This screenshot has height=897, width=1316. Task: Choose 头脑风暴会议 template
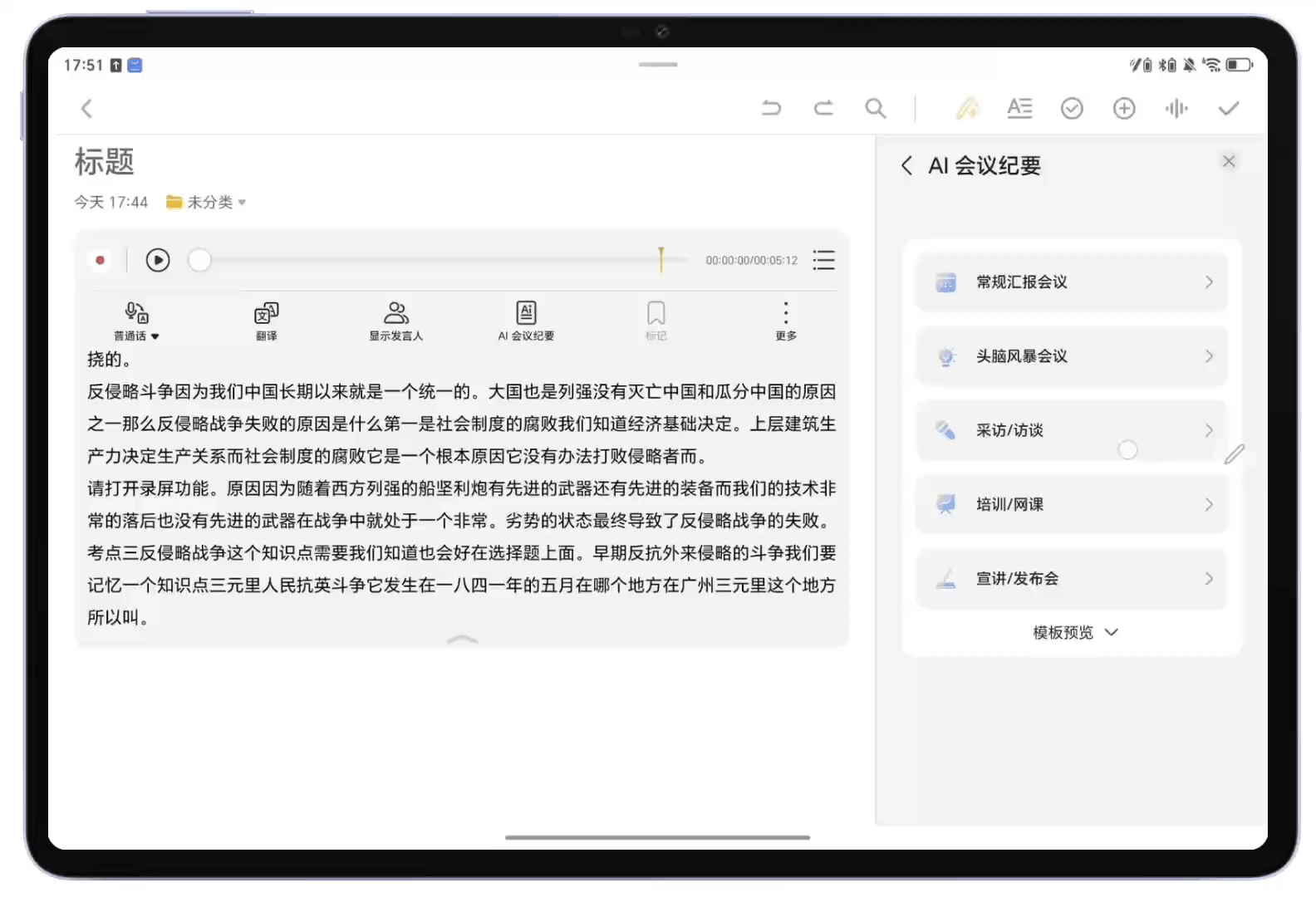[x=1071, y=356]
